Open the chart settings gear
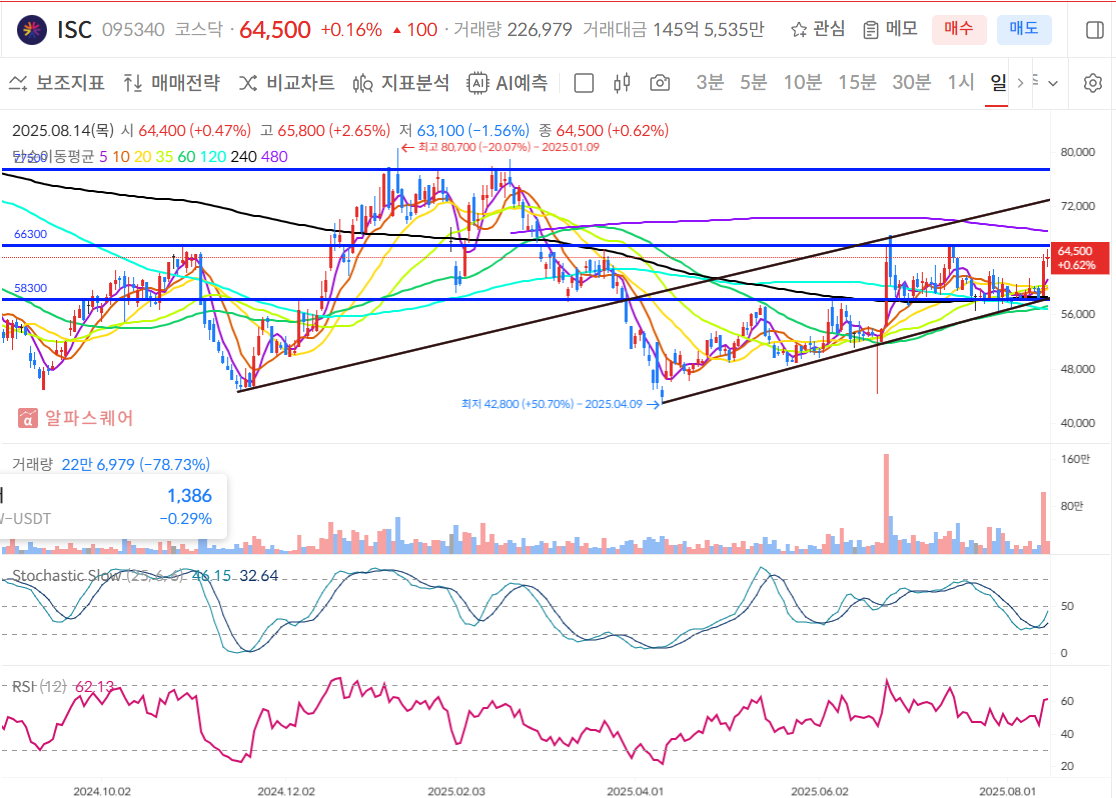This screenshot has width=1116, height=798. (1093, 83)
